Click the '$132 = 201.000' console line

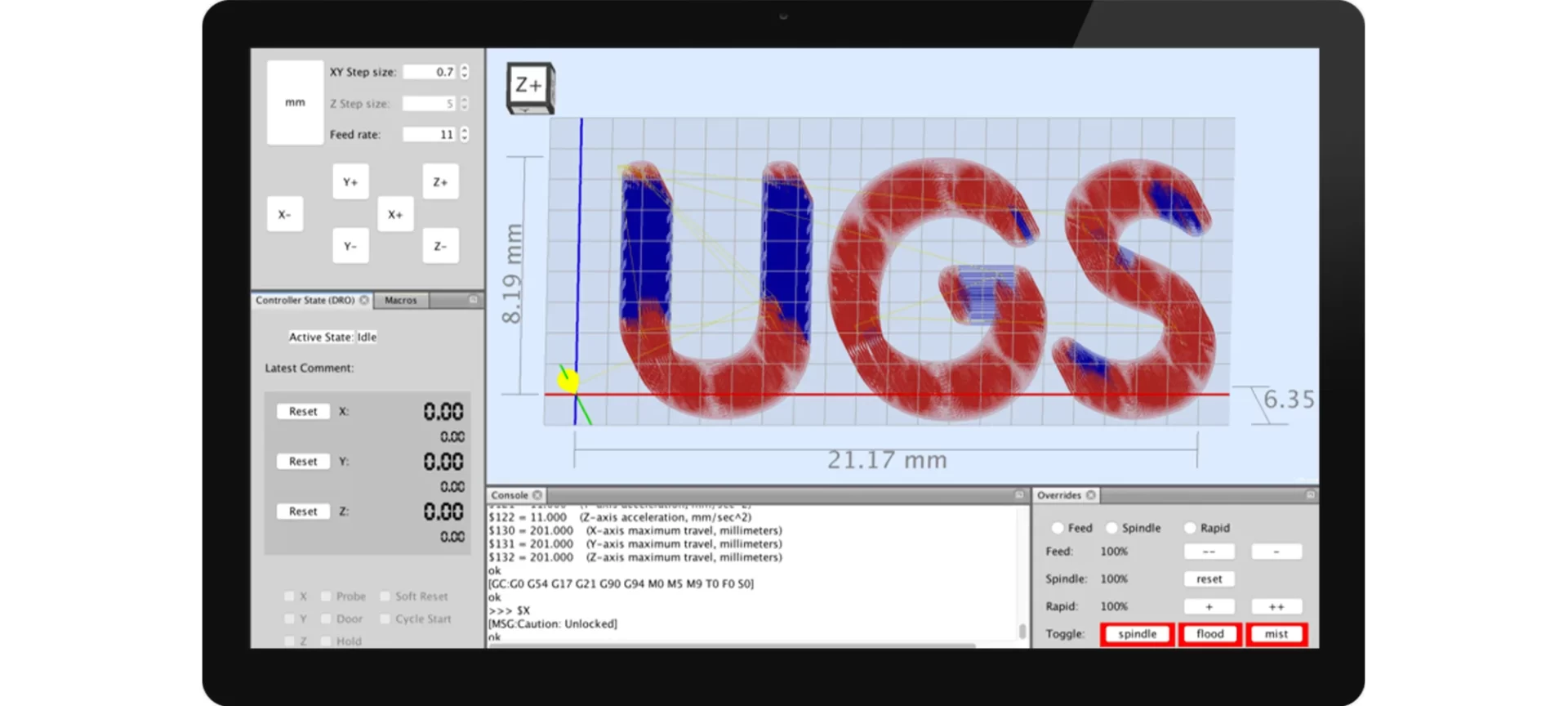pyautogui.click(x=635, y=557)
